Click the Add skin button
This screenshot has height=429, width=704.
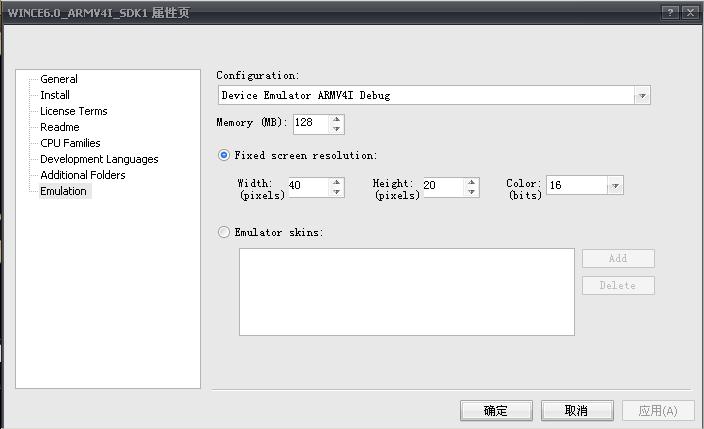point(618,259)
